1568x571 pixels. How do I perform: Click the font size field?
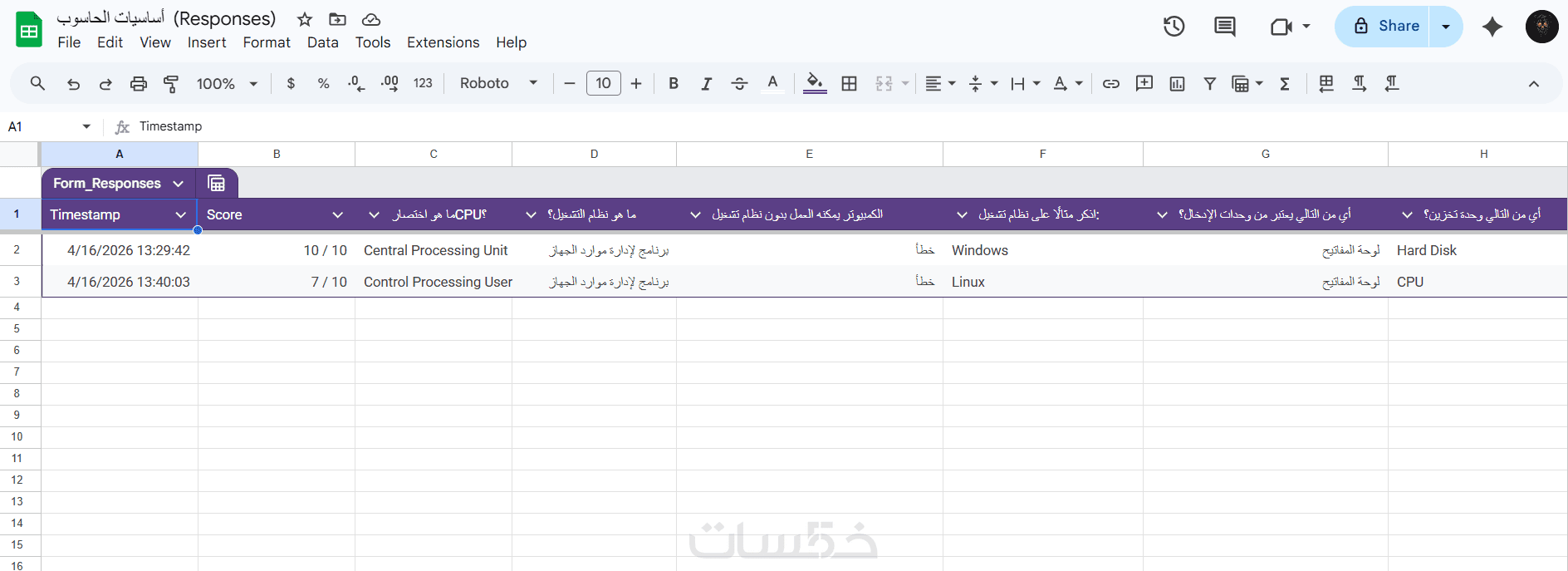coord(603,83)
